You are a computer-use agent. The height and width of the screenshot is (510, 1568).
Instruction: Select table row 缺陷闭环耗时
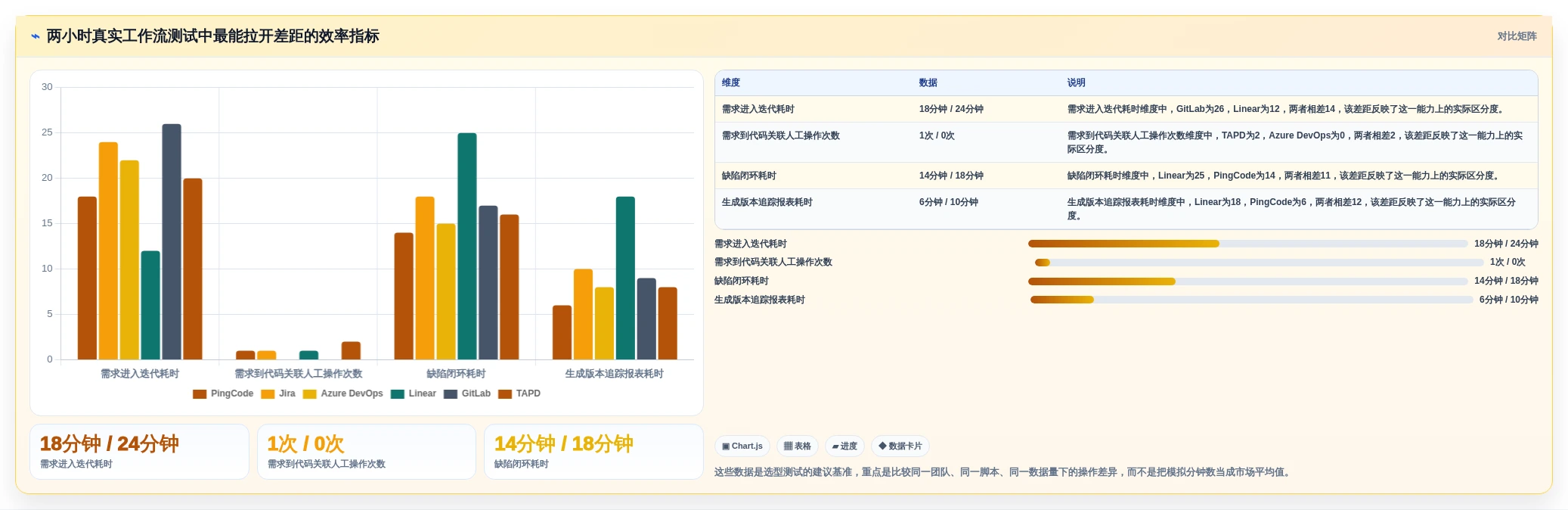coord(1126,176)
